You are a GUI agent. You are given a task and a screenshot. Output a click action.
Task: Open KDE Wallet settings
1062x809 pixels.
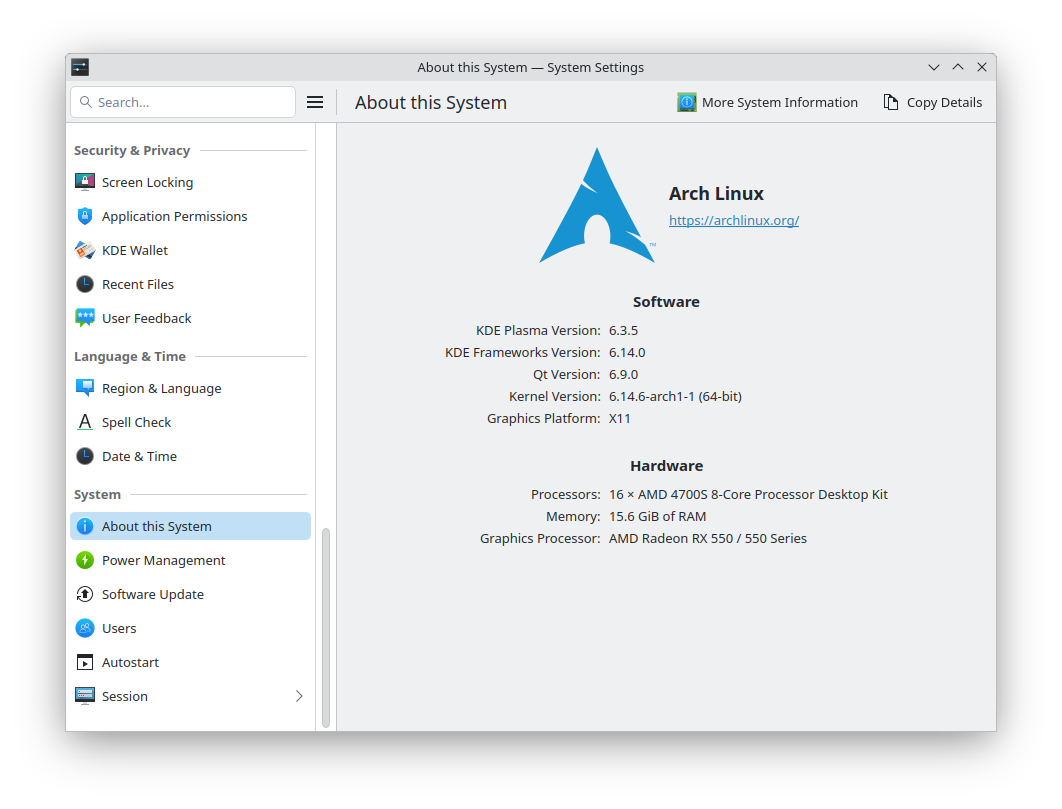pyautogui.click(x=190, y=250)
